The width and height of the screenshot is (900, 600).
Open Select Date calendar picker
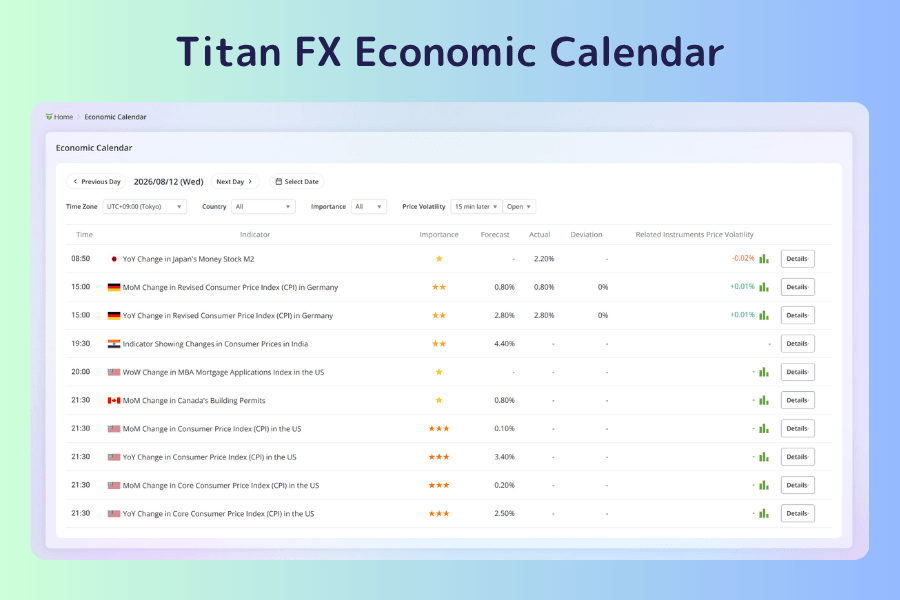(x=297, y=181)
